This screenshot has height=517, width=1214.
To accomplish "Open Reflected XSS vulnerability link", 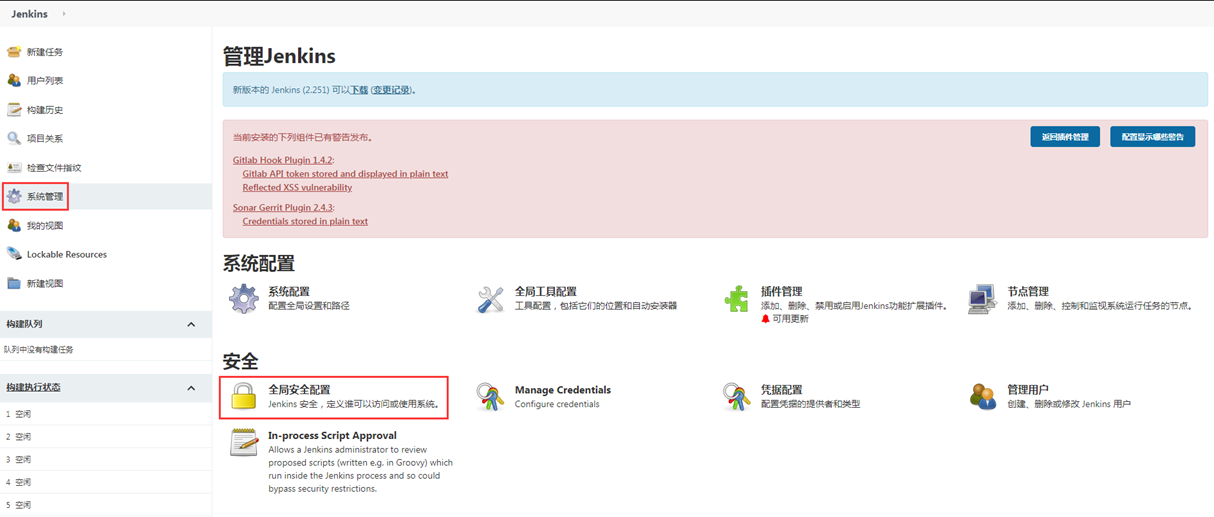I will coord(297,187).
